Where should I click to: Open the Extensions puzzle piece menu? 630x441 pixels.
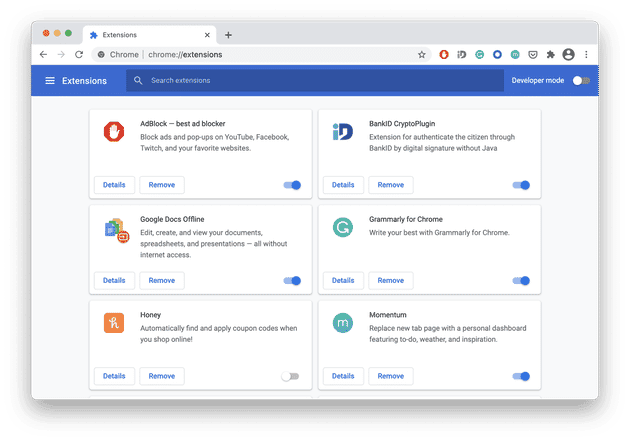pyautogui.click(x=550, y=55)
